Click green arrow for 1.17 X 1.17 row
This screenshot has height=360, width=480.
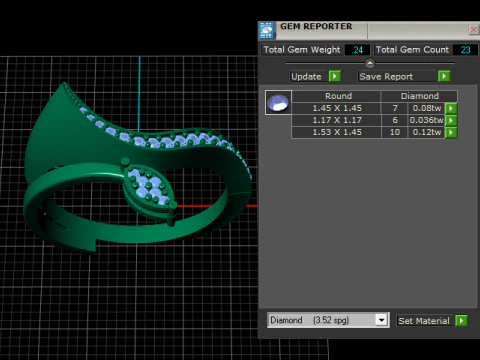(x=451, y=120)
